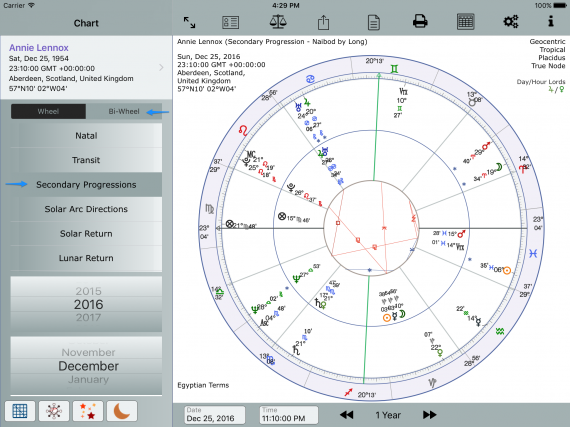
Task: Tap the Aries sign glyph on wheel
Action: click(522, 168)
